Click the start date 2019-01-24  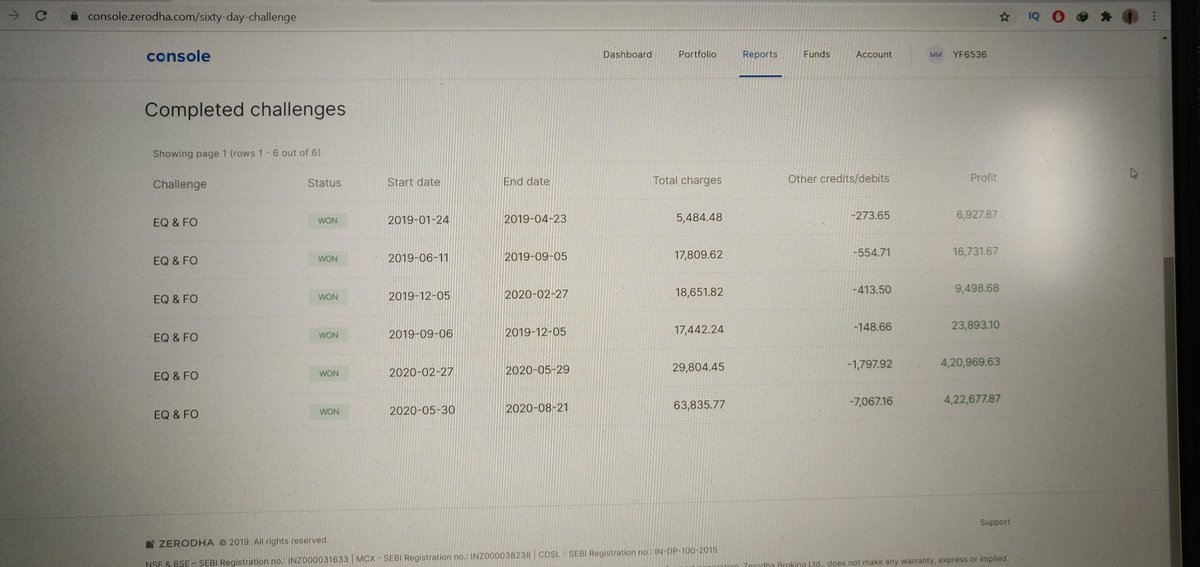click(x=418, y=221)
